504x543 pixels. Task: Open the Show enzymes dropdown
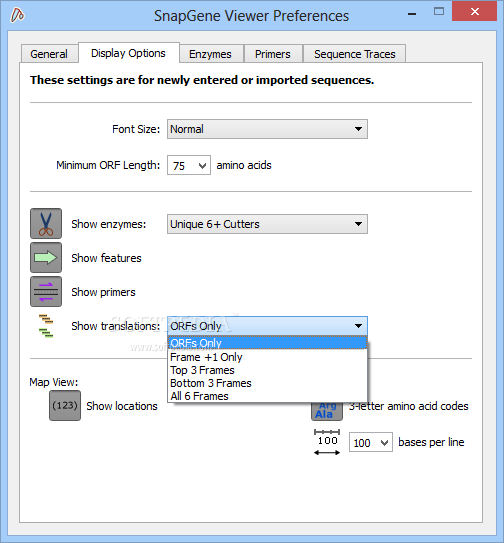[267, 224]
